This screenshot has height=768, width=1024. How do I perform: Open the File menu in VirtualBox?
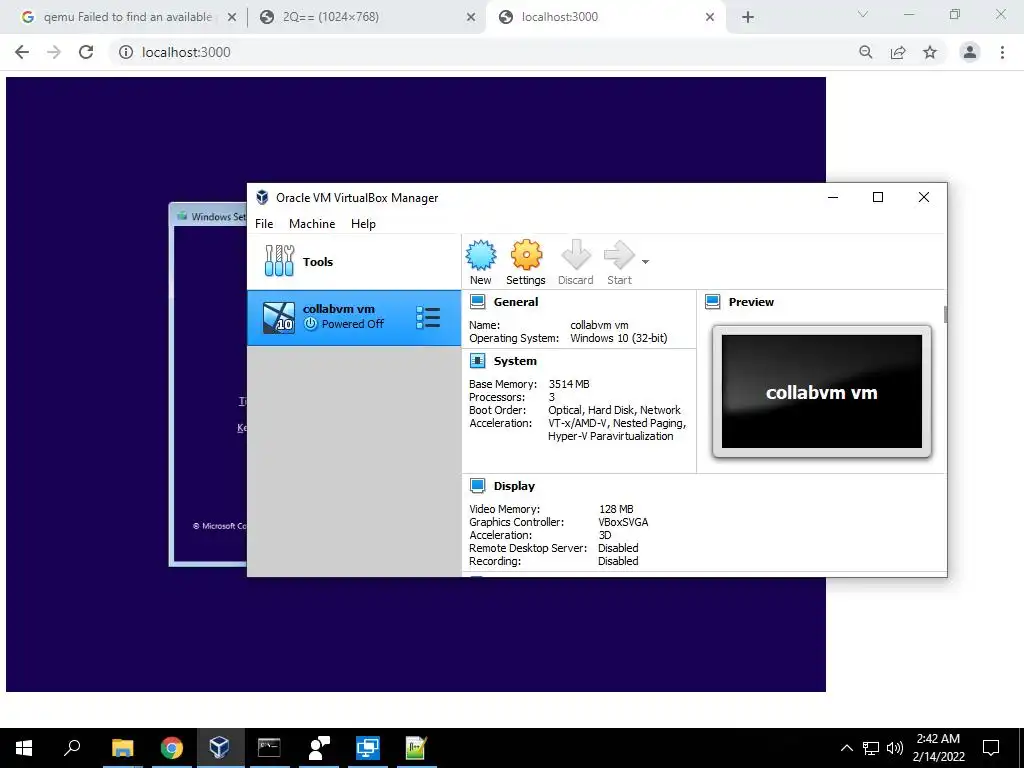click(x=264, y=223)
